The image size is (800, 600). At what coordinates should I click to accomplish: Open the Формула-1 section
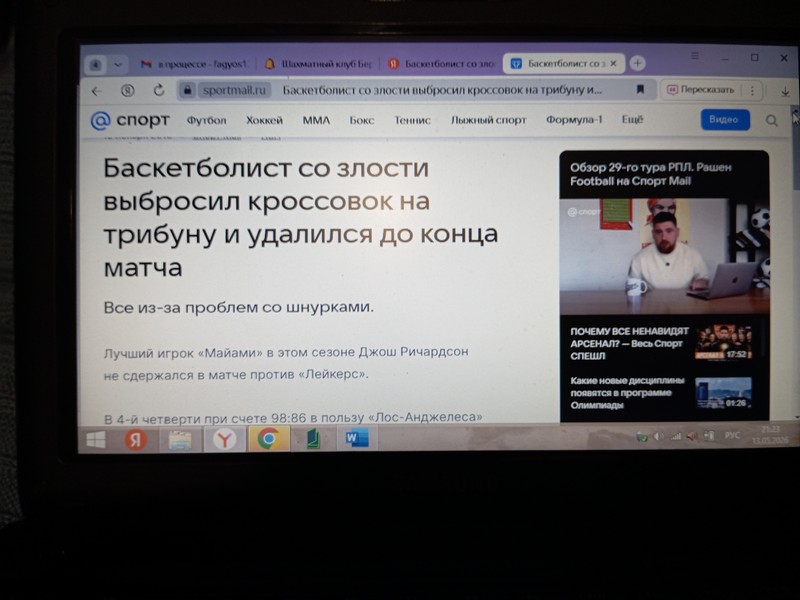pos(574,119)
